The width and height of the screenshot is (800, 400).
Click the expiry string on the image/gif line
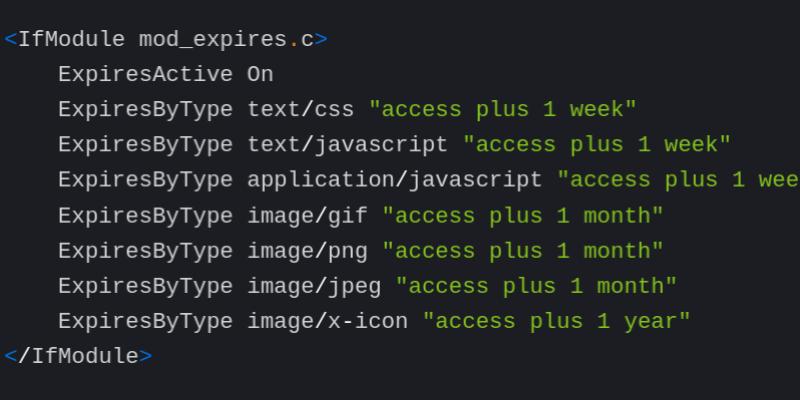(523, 215)
